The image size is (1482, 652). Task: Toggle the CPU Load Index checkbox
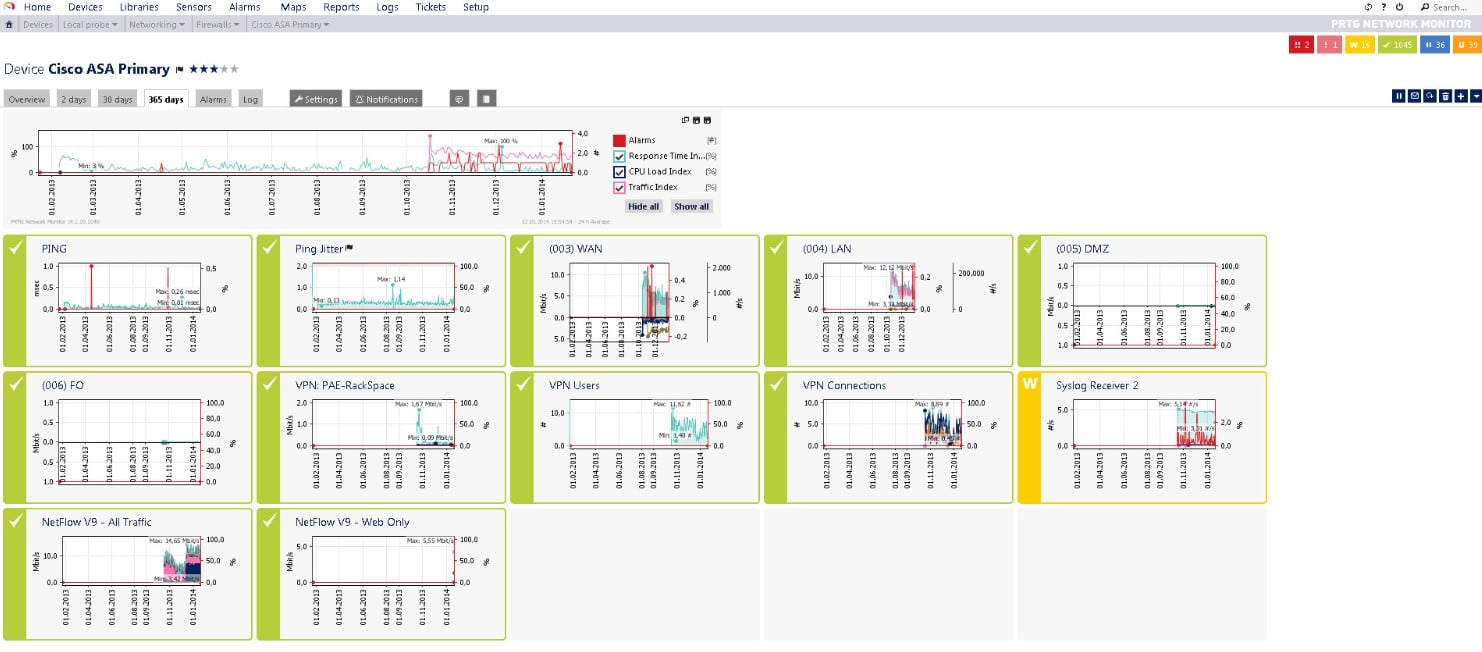click(620, 172)
